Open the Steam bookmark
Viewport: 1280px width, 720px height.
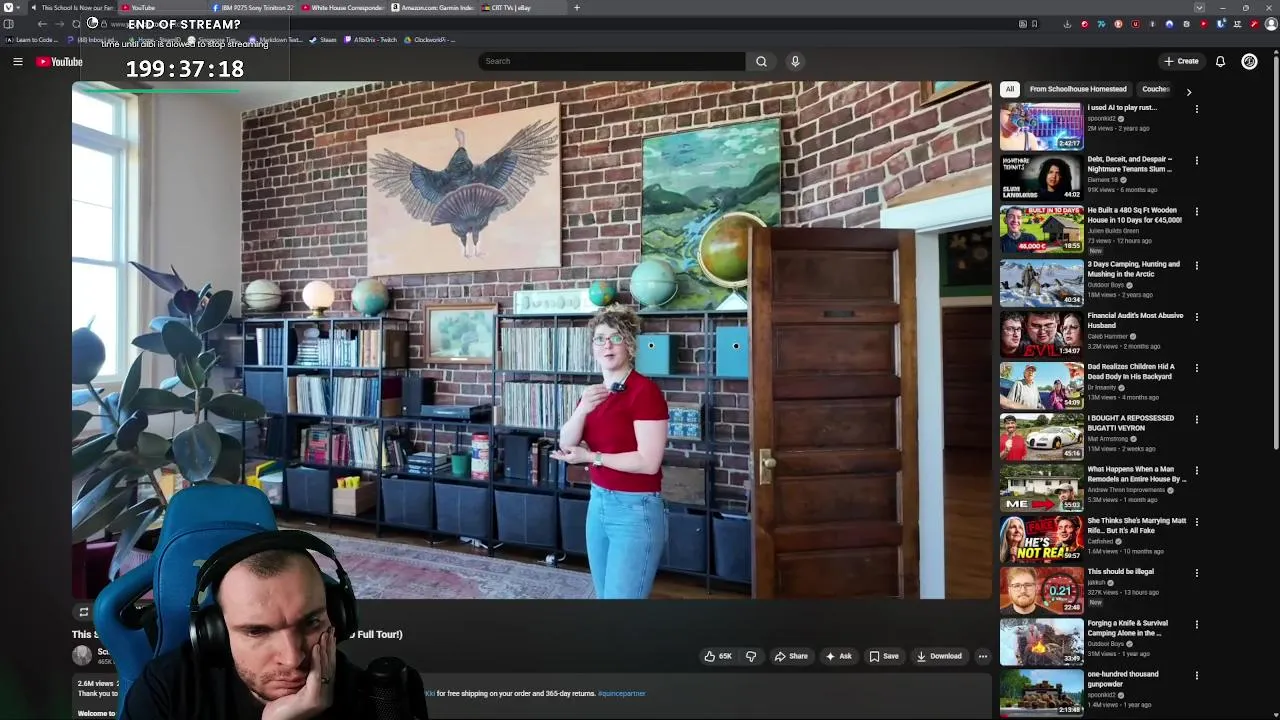point(323,40)
